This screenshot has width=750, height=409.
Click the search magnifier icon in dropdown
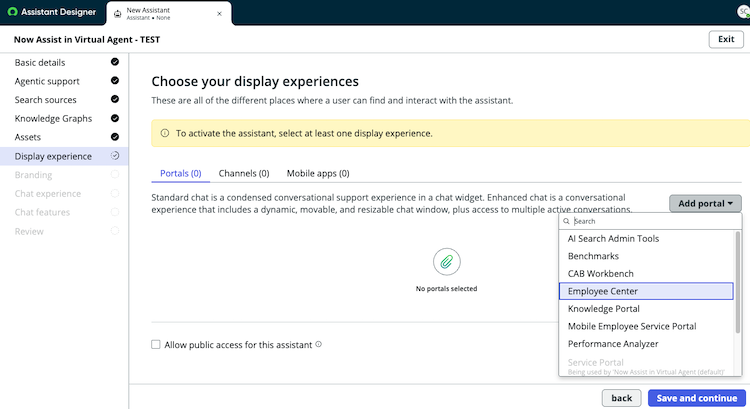(x=566, y=221)
